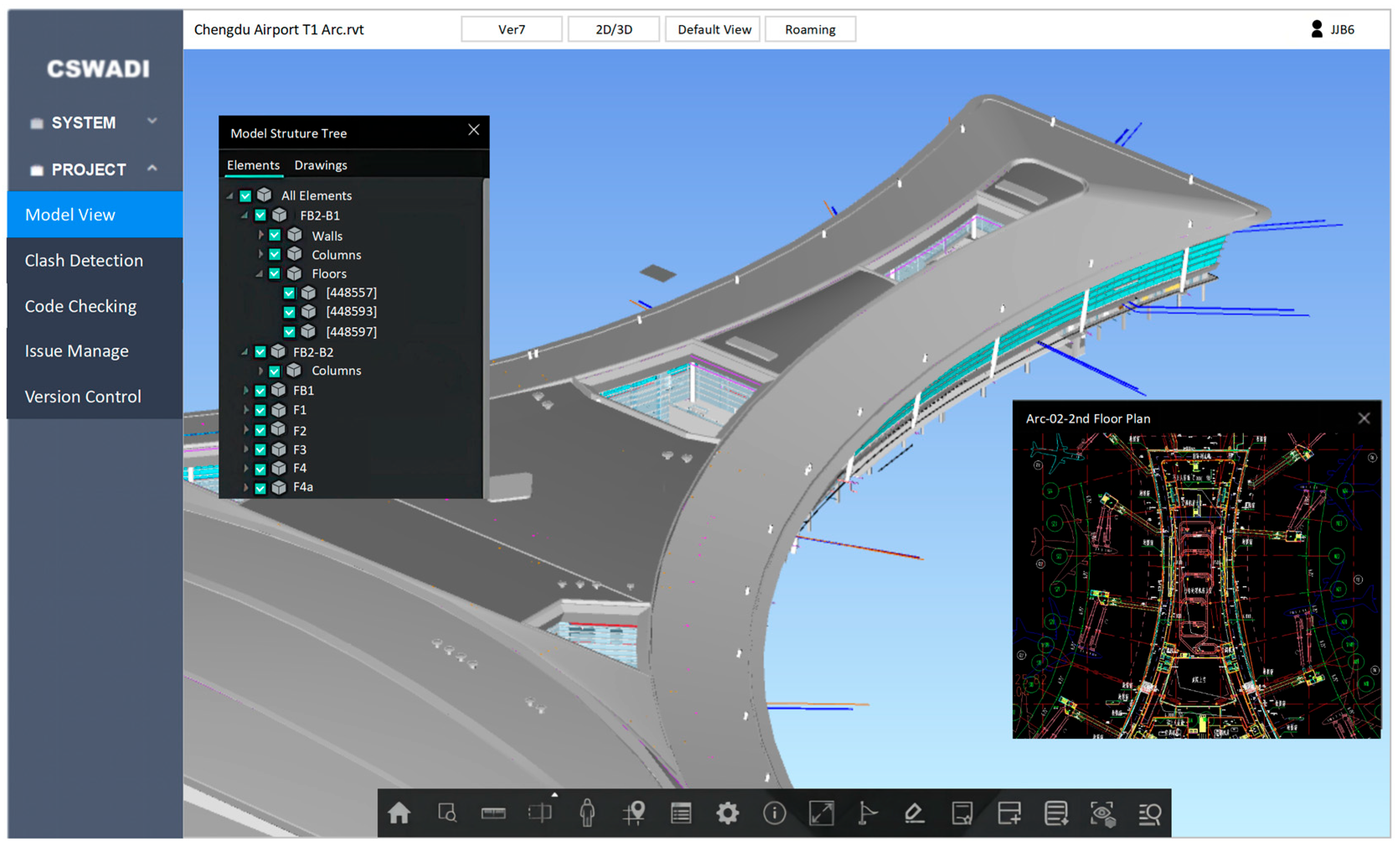Viewport: 1400px width, 850px height.
Task: Open the gear settings icon in toolbar
Action: coord(727,813)
